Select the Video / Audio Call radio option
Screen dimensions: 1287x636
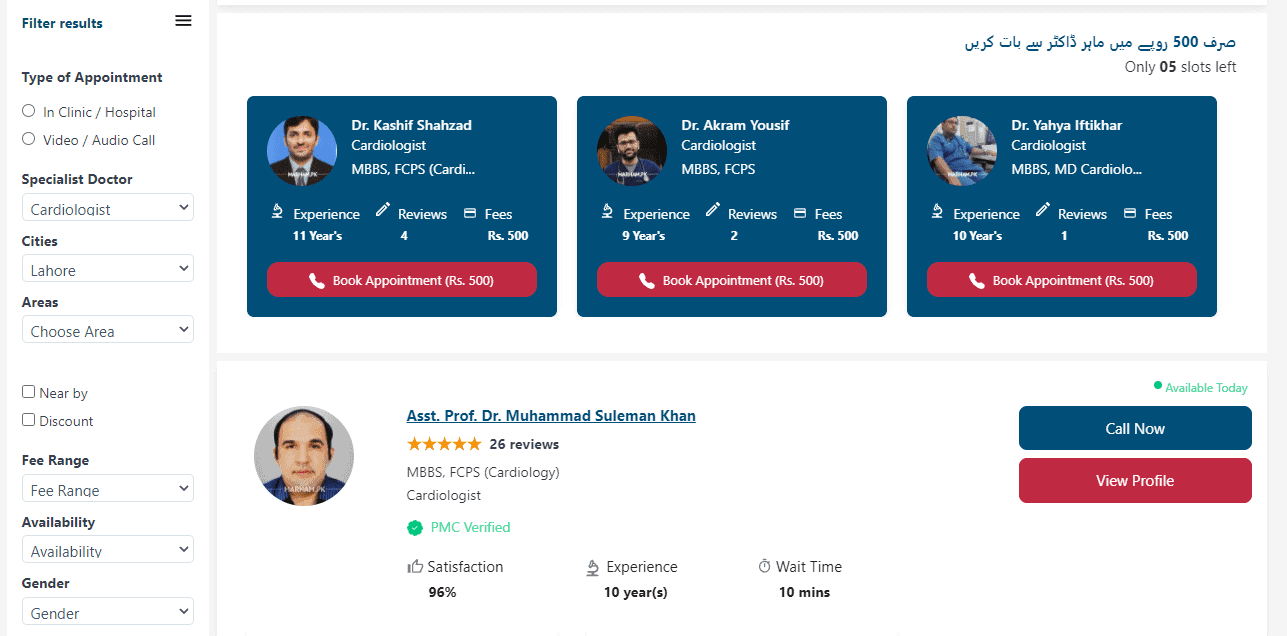(x=29, y=139)
